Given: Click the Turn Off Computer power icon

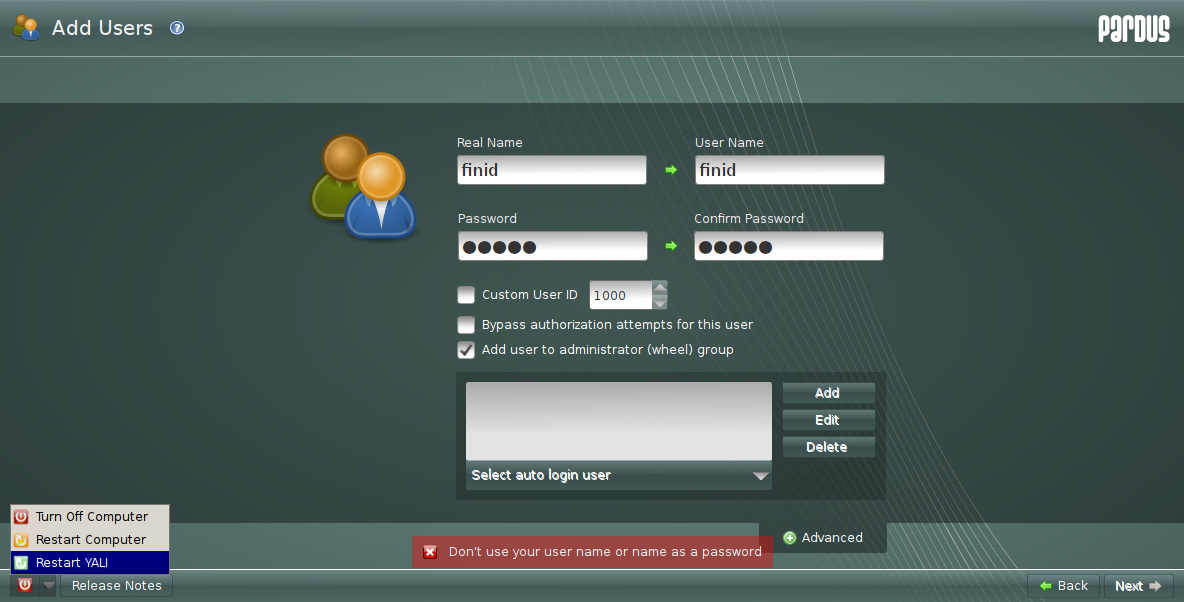Looking at the screenshot, I should 21,516.
